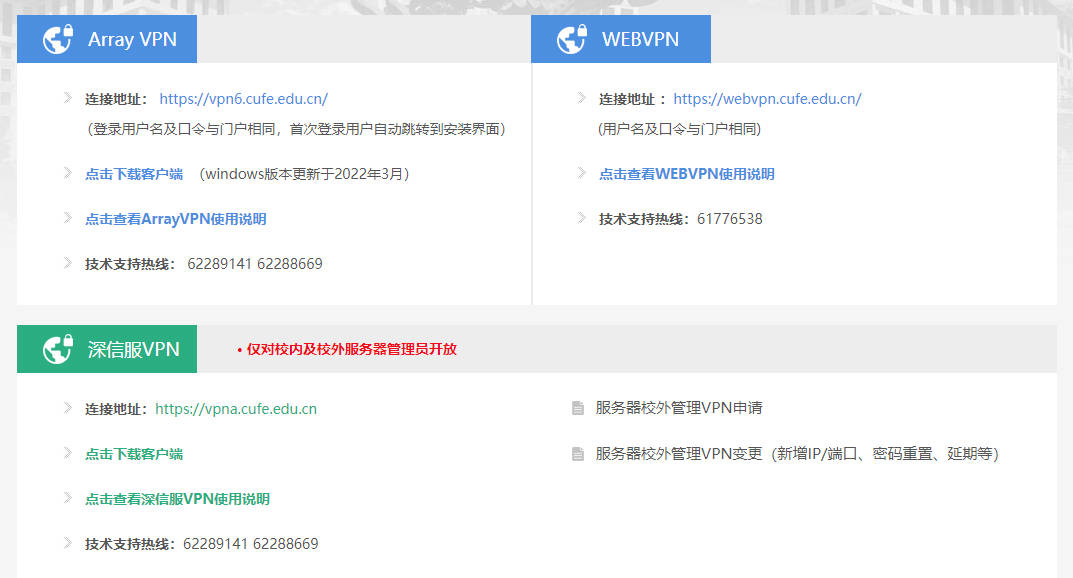Click document icon beside 服务器校外管理VPN申请

577,408
